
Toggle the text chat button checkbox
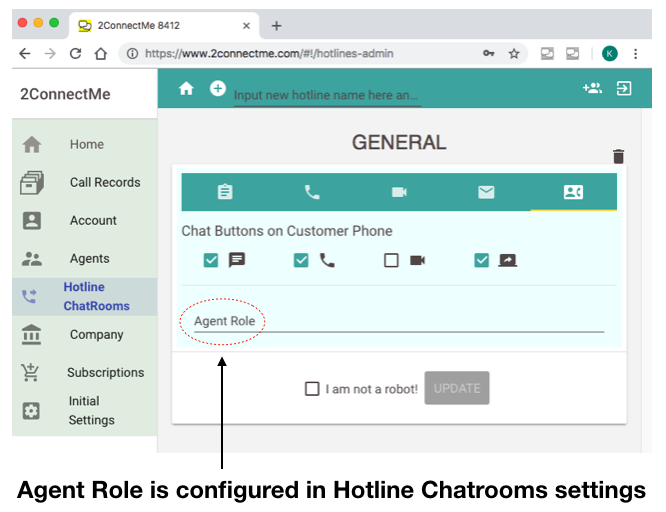(211, 260)
